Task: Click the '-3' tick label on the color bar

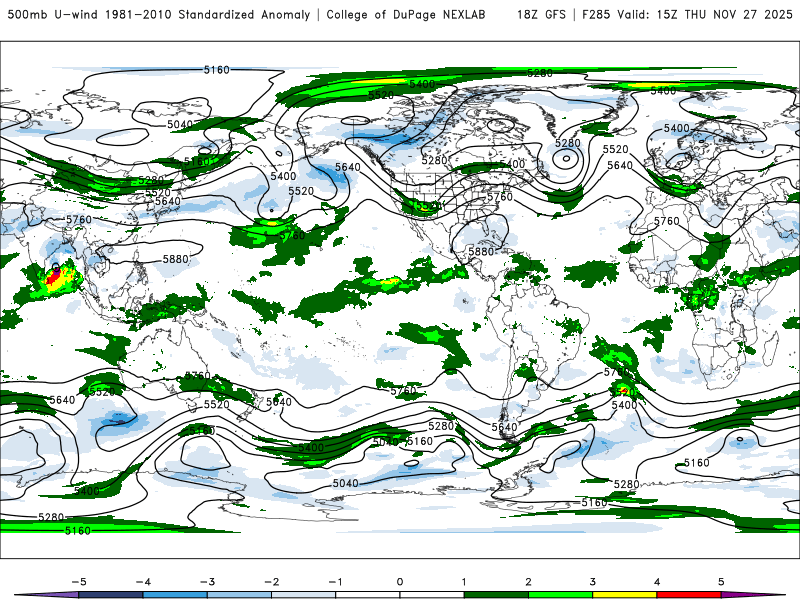Action: click(207, 582)
